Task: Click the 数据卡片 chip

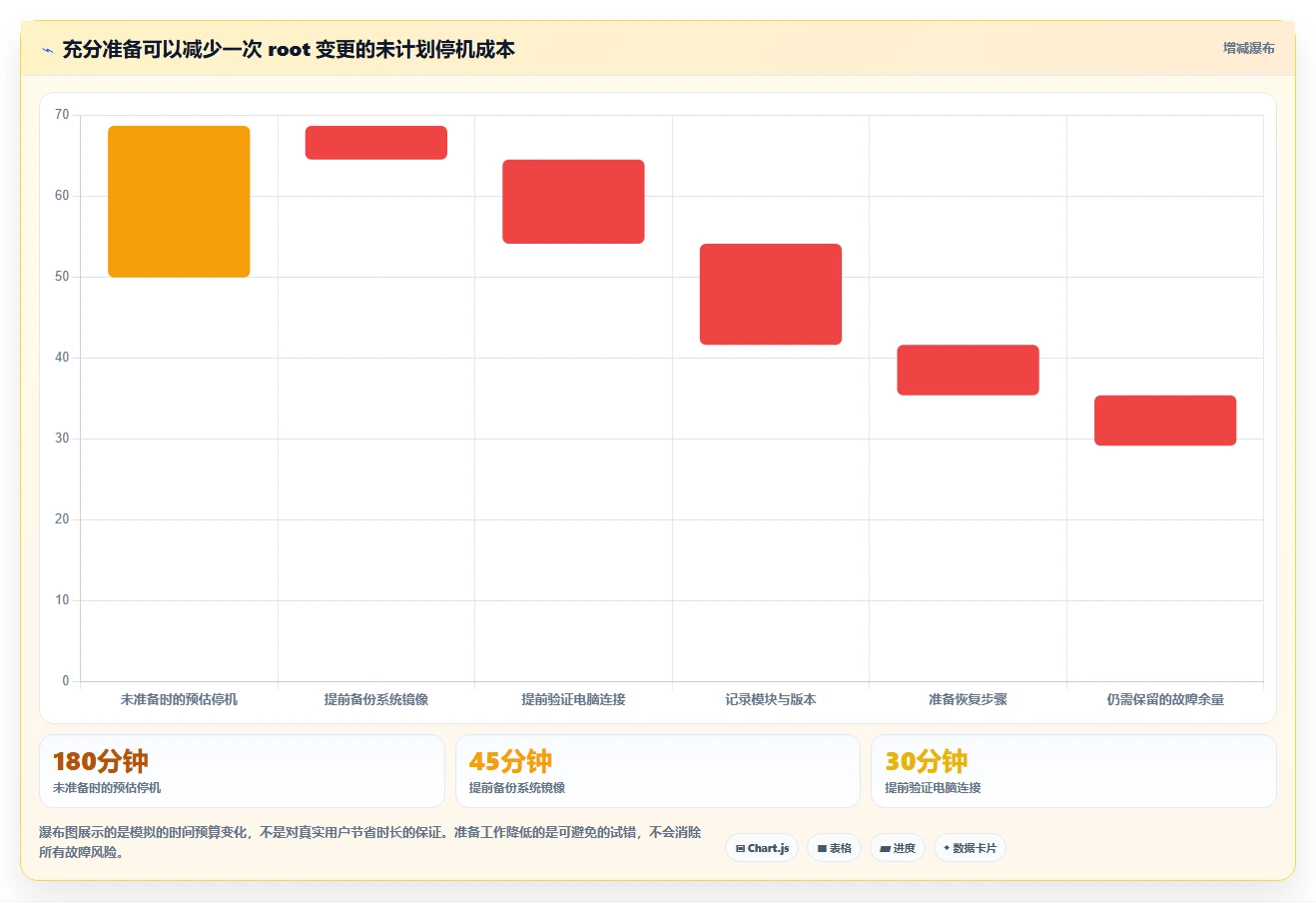Action: point(970,848)
